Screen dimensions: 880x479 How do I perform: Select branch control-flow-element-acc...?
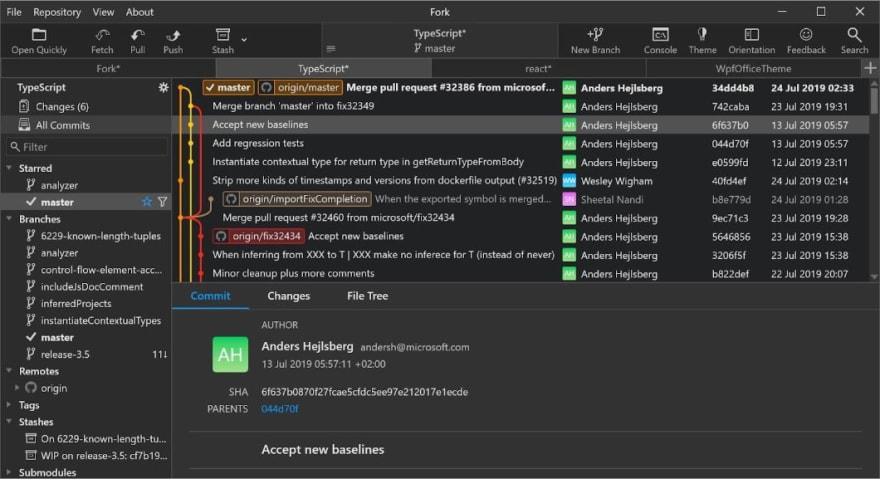(86, 270)
